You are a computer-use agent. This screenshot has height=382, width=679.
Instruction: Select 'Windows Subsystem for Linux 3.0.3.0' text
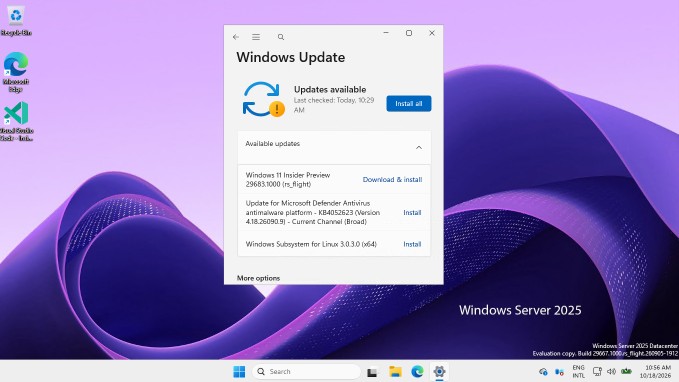[311, 244]
